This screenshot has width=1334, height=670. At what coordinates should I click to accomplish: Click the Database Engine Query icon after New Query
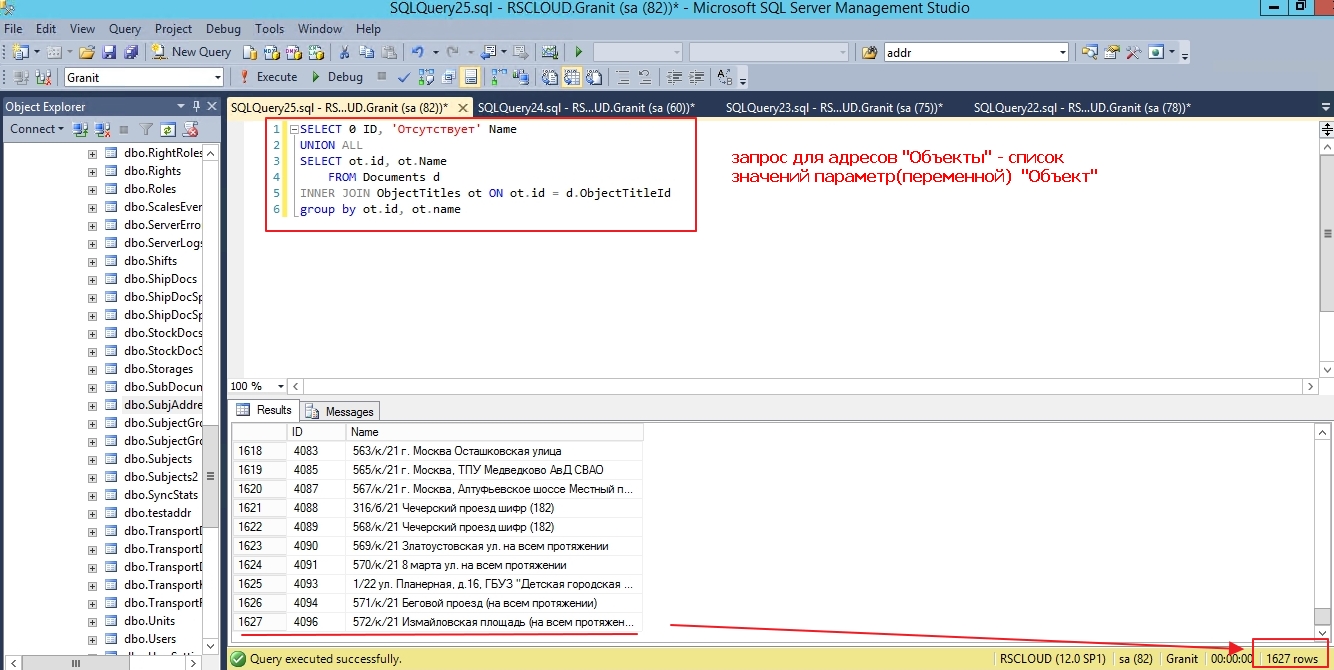249,52
